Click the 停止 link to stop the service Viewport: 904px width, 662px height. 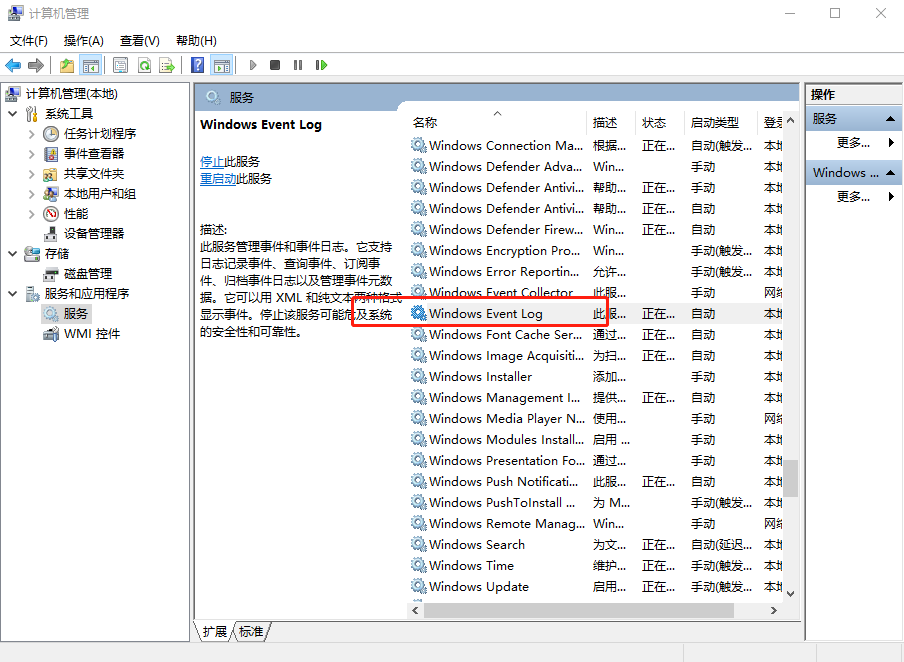212,161
